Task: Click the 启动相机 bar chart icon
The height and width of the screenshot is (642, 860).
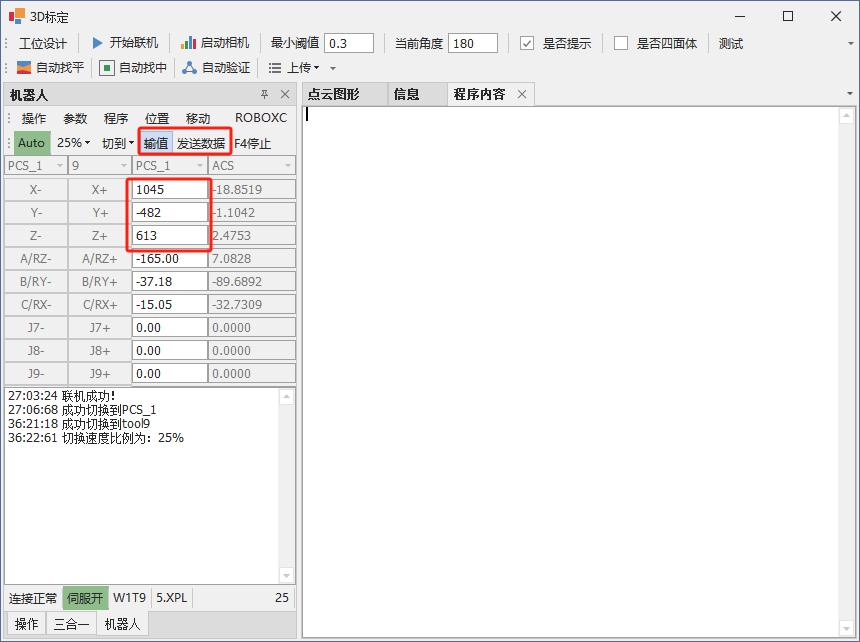Action: [188, 43]
